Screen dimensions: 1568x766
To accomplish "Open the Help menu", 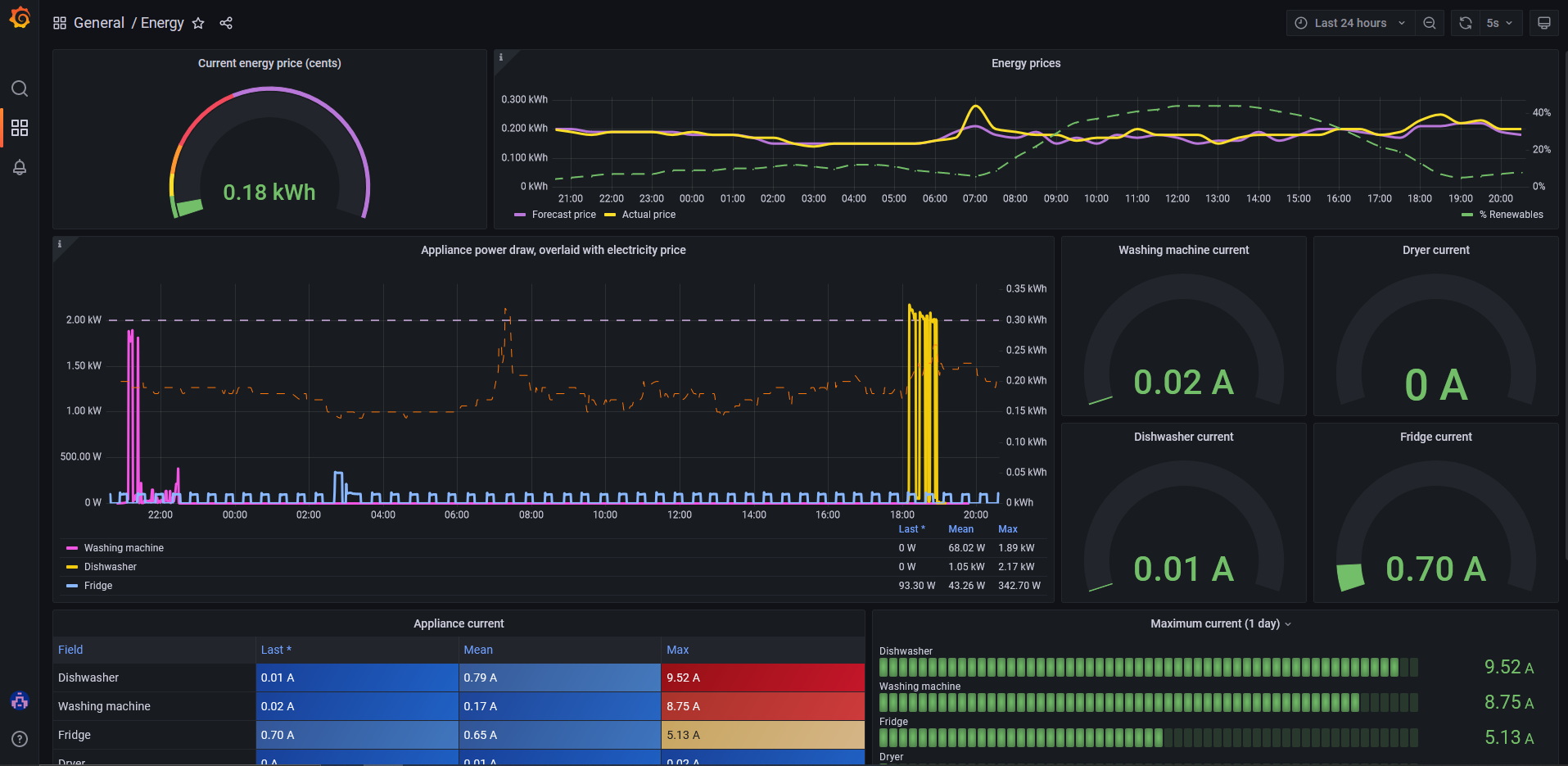I will pos(20,739).
